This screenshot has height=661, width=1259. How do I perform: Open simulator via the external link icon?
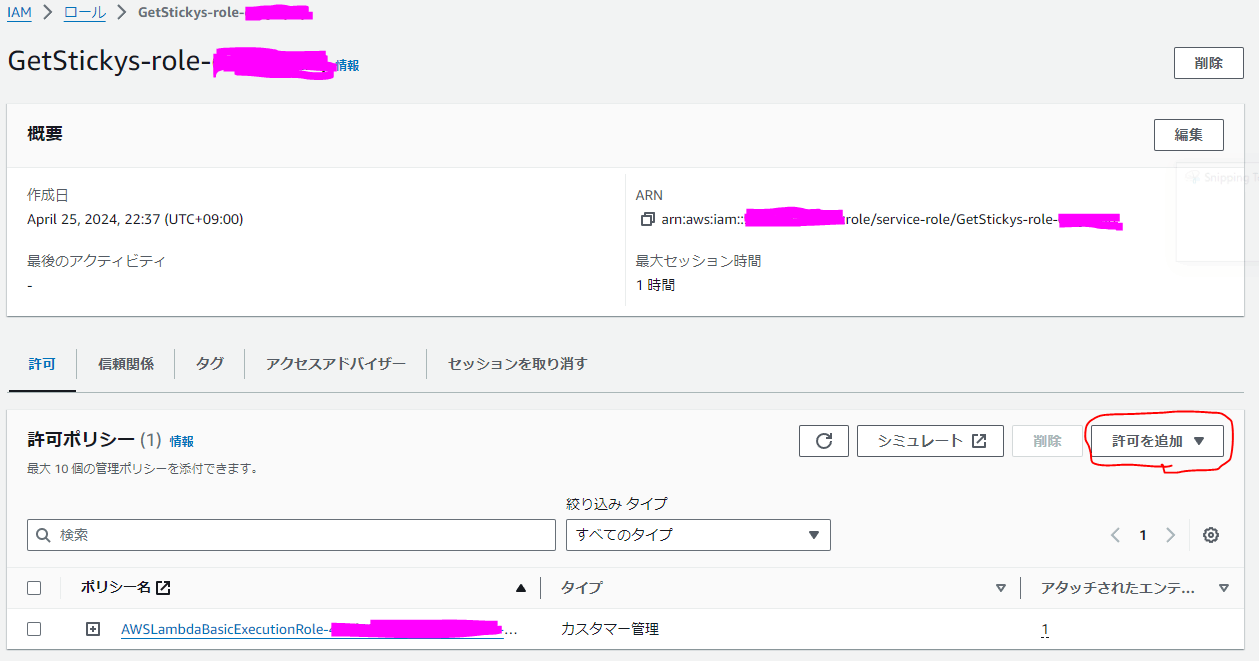977,440
